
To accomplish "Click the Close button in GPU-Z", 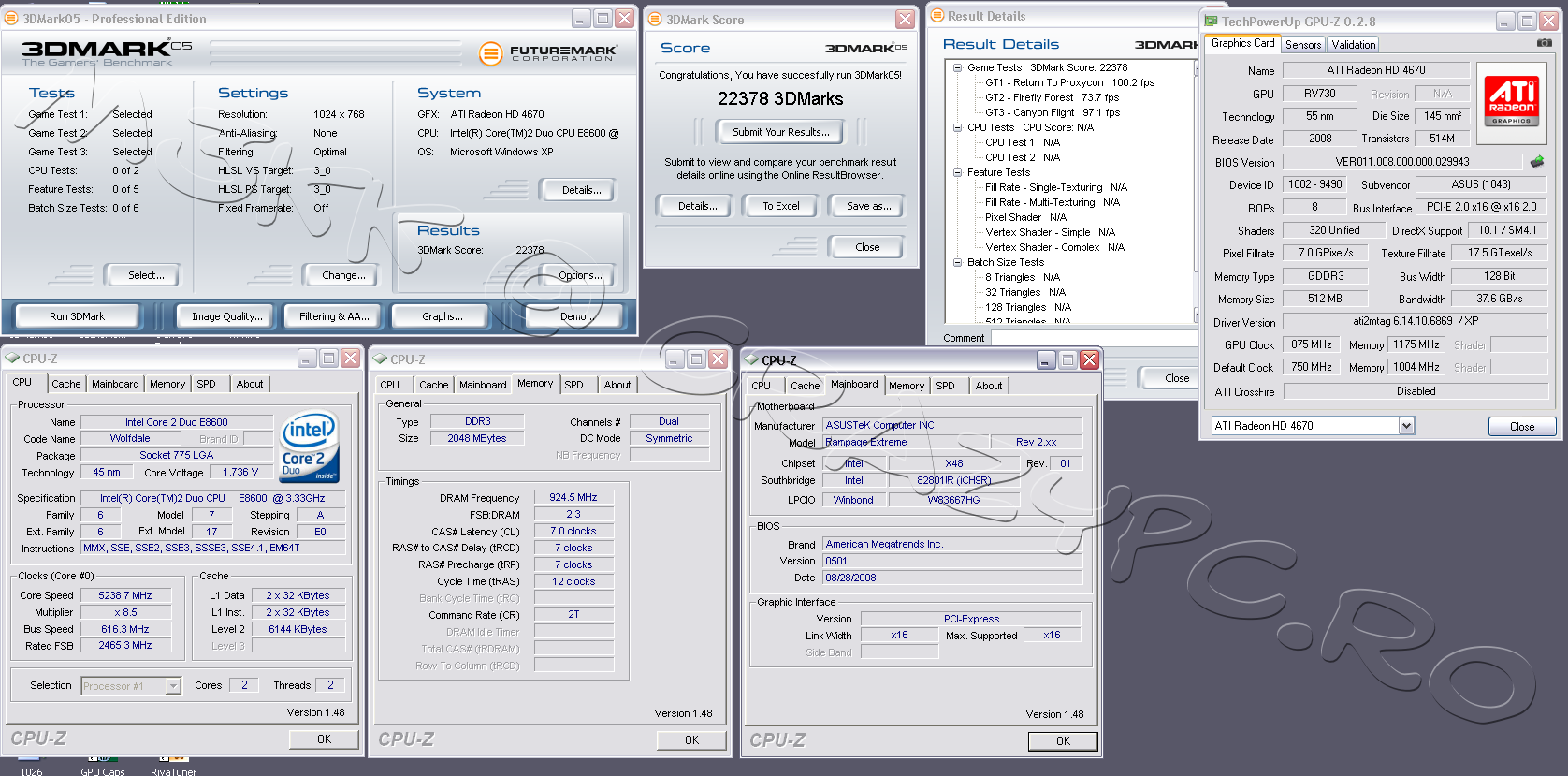I will click(x=1522, y=427).
